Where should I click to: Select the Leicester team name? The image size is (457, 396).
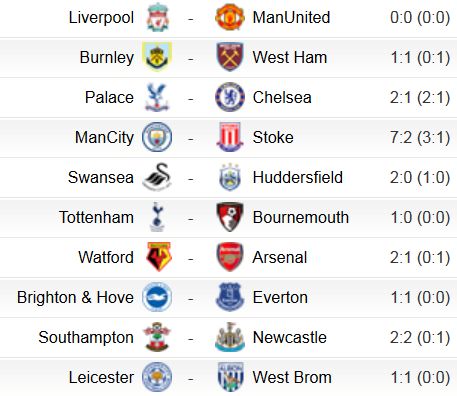(x=101, y=377)
